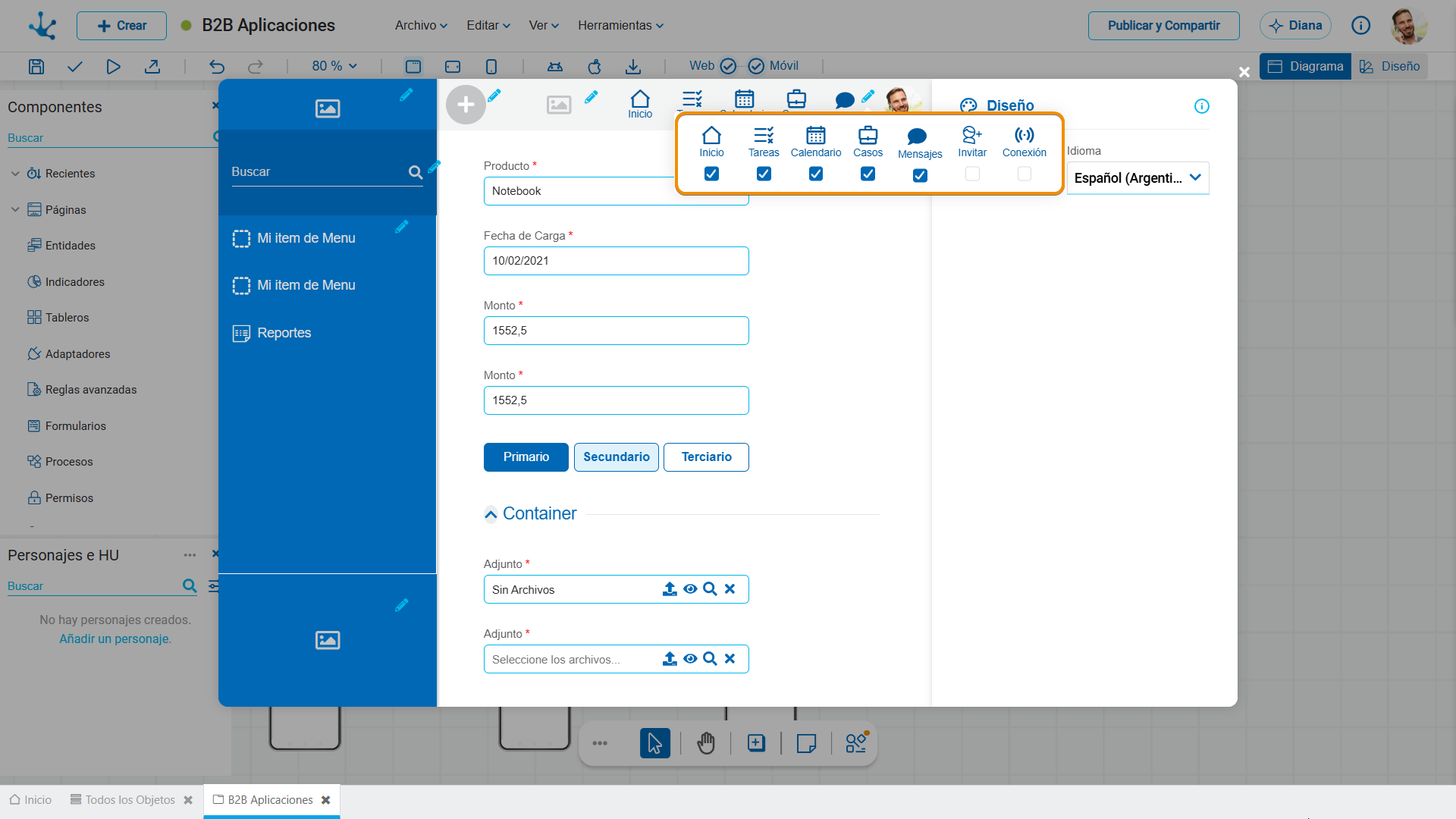Click the Fecha de Carga date field
1456x819 pixels.
616,261
